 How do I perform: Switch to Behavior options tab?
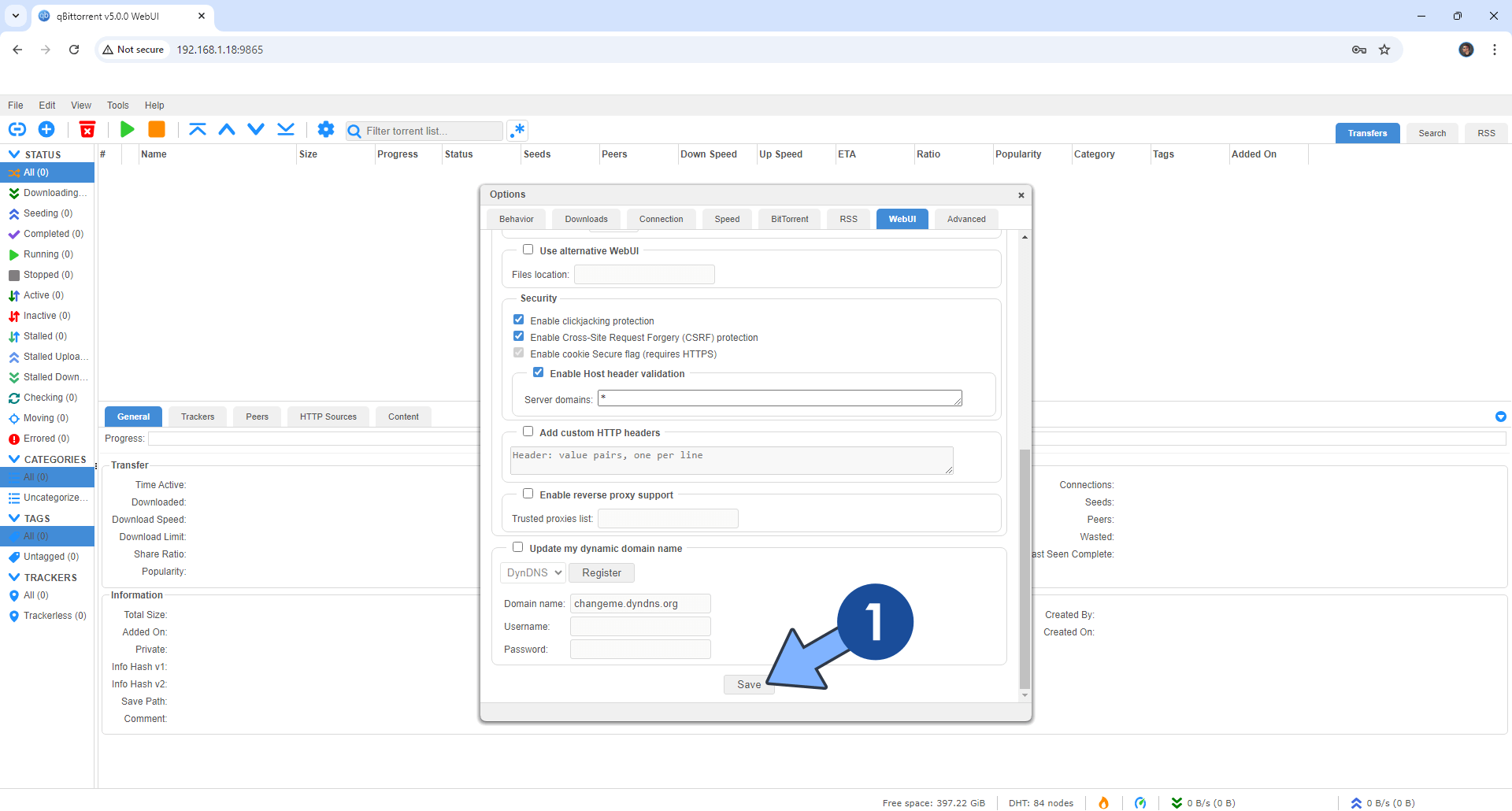tap(517, 219)
